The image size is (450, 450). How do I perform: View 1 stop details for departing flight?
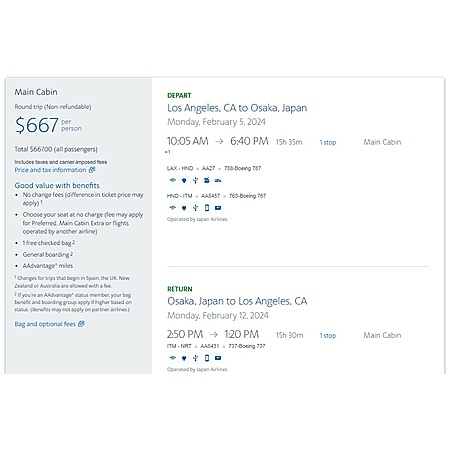(x=328, y=142)
